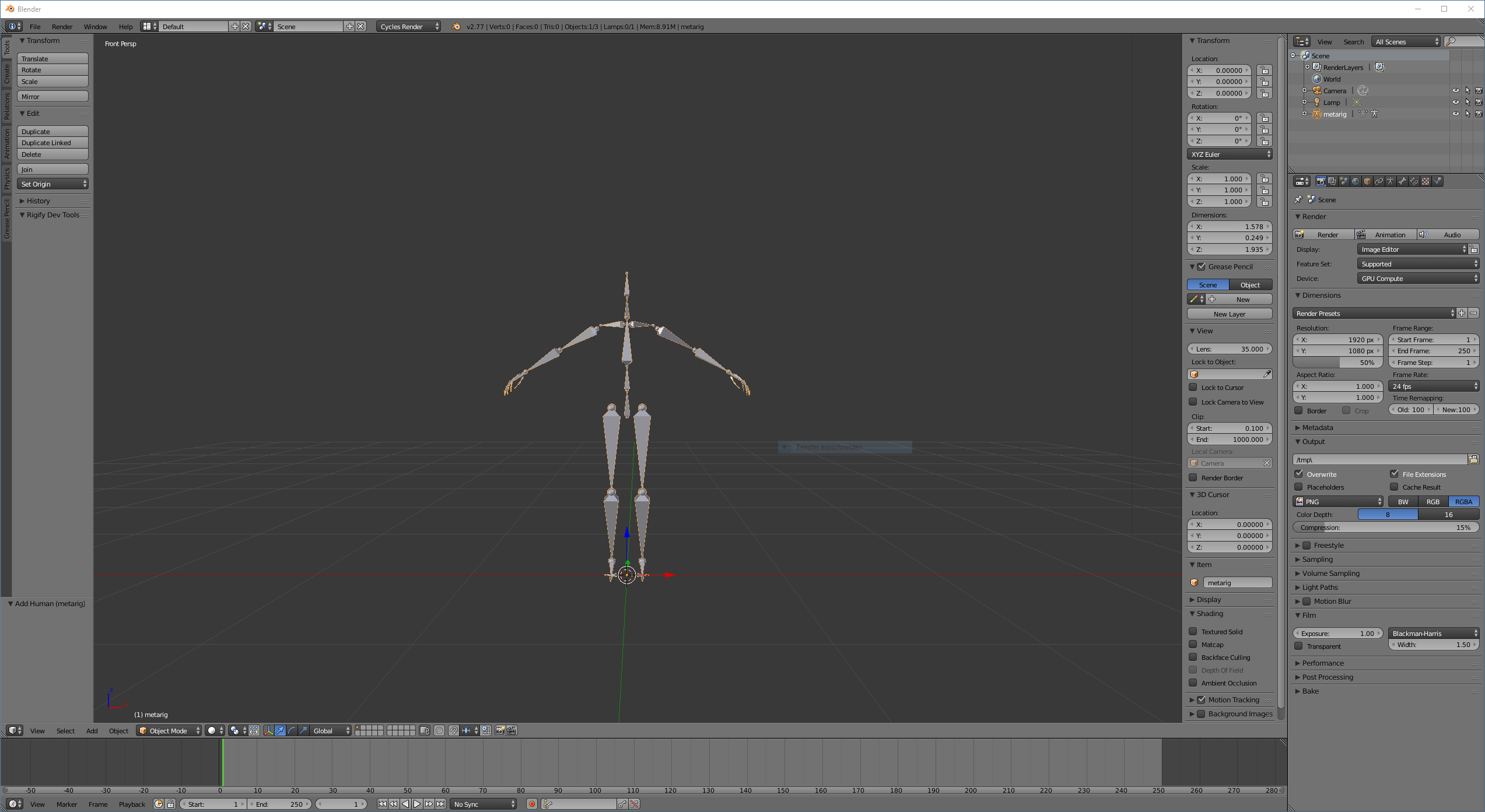Adjust the Compression slider
Screen dimensions: 1485x812
pos(1385,528)
